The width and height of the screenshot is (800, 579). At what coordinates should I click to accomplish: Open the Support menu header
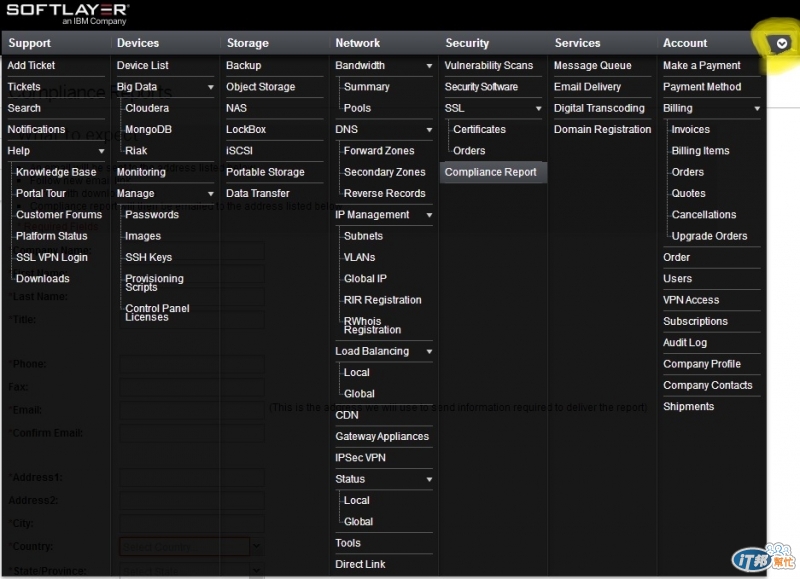30,43
